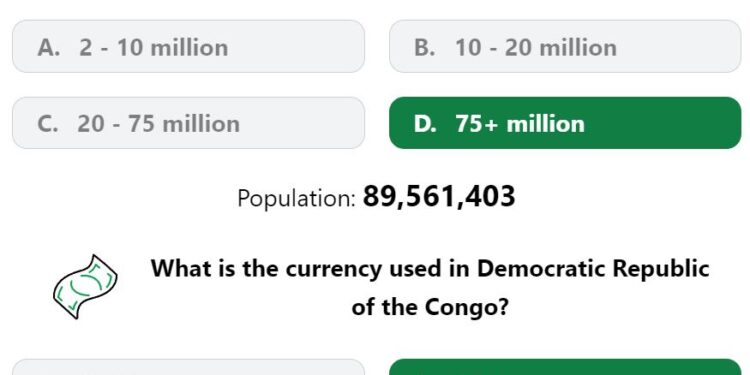This screenshot has width=750, height=375.
Task: Click the words "of the Congo?"
Action: click(430, 307)
